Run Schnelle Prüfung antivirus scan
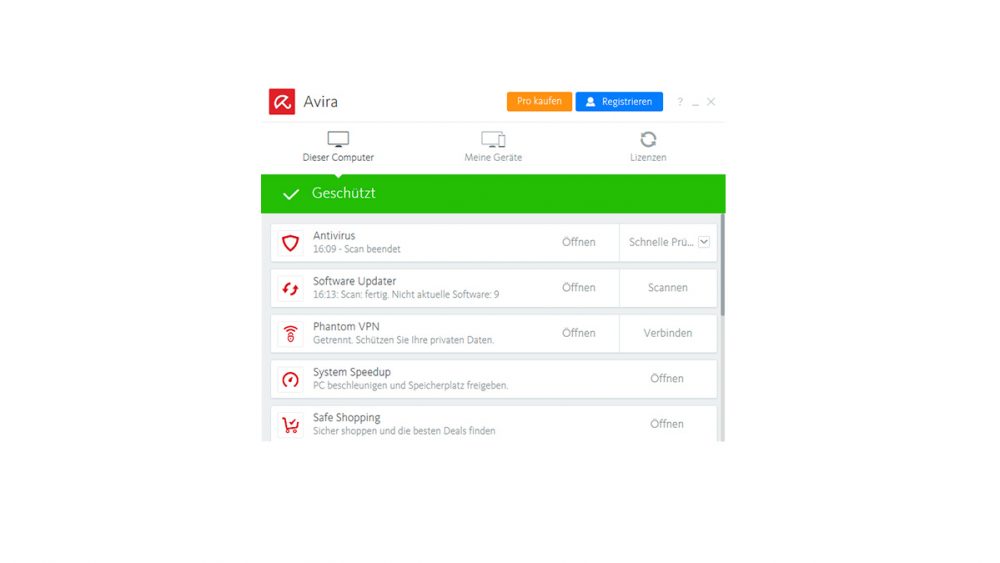The image size is (1000, 563). coord(661,242)
